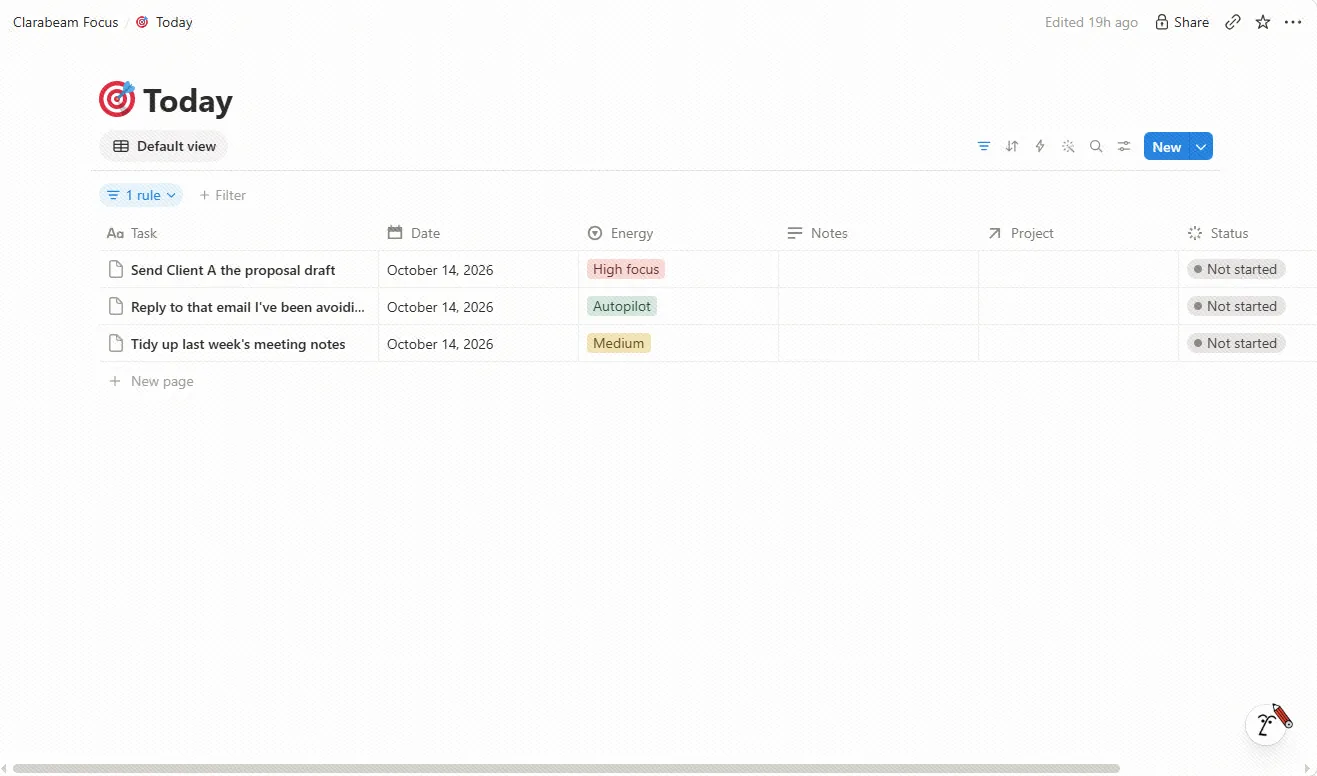Click the filter icon in database toolbar
Screen dimensions: 1317x776
pos(984,147)
